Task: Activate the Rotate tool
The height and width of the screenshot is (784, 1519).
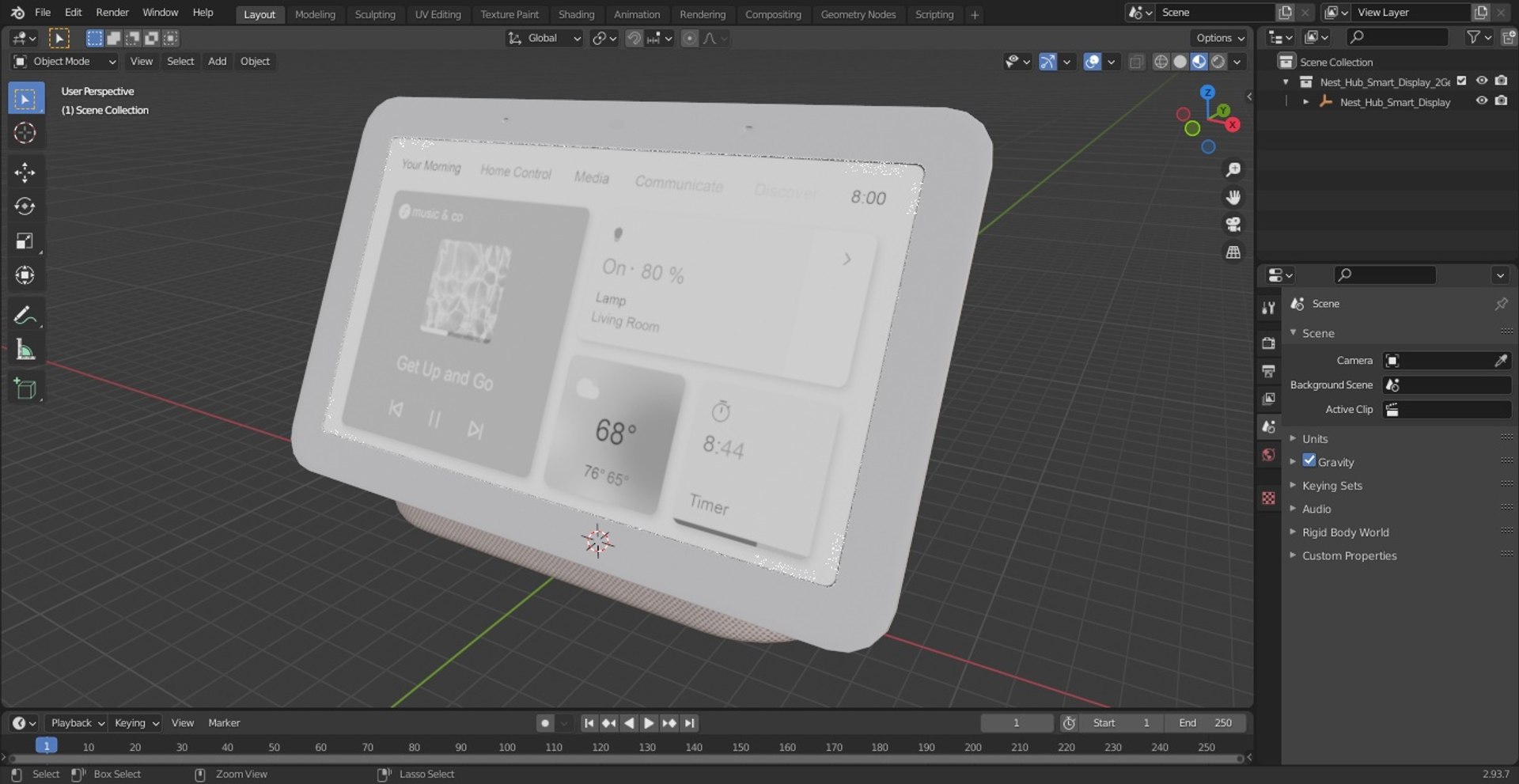Action: point(25,206)
